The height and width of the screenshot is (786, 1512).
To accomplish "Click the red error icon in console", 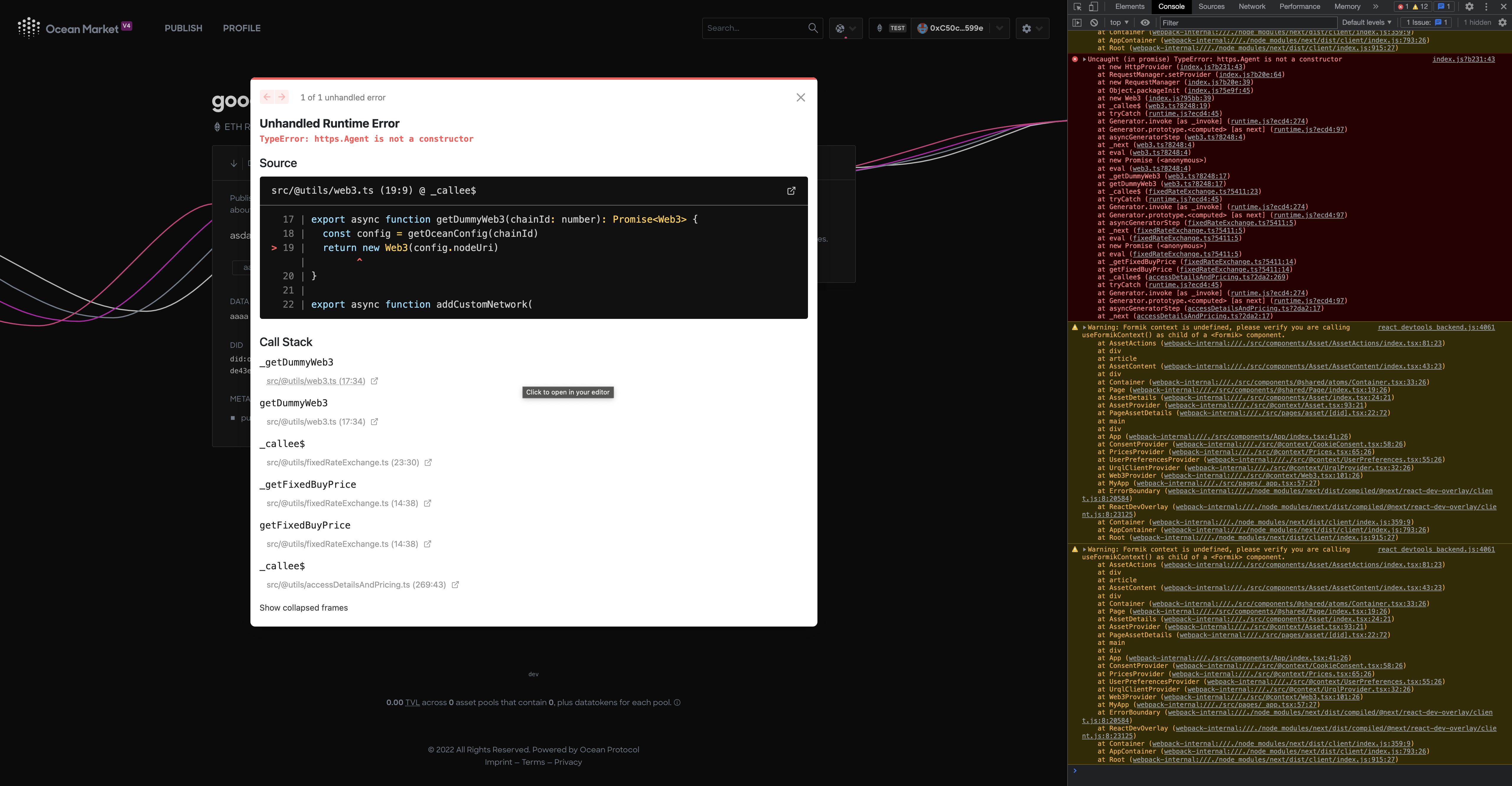I will tap(1075, 59).
